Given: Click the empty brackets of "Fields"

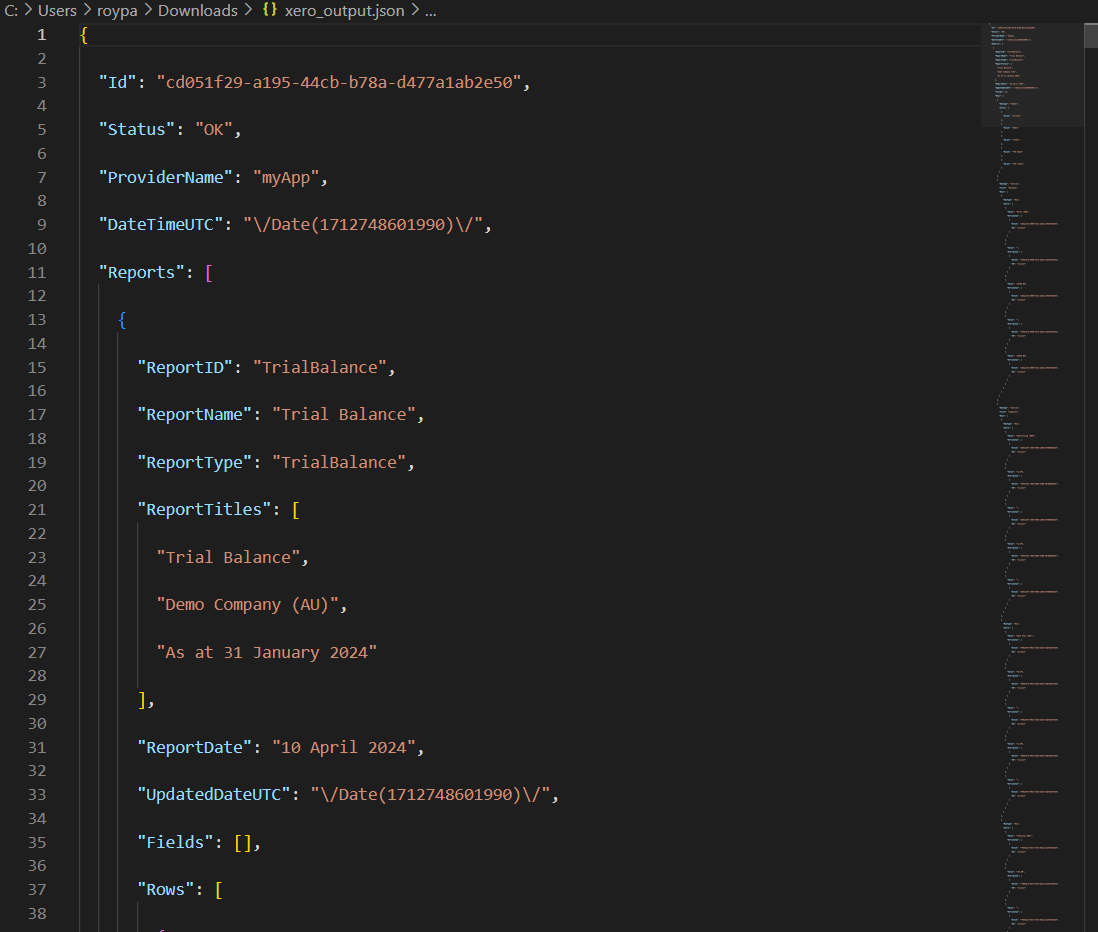Looking at the screenshot, I should 243,842.
